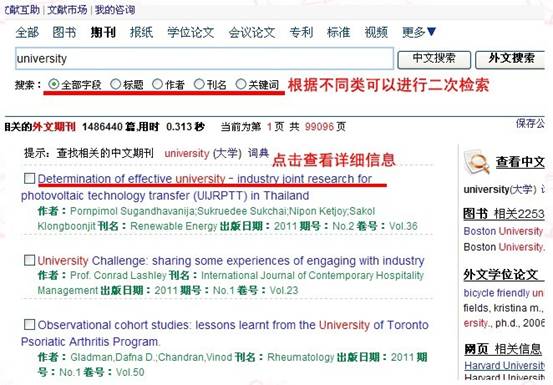The width and height of the screenshot is (553, 385).
Task: Focus the search box containing university
Action: click(204, 59)
